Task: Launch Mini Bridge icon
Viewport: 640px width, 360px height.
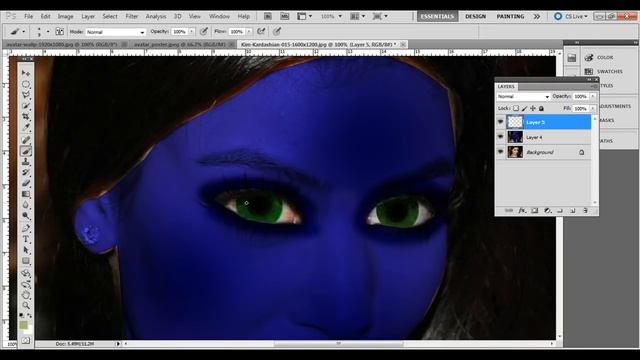Action: [x=284, y=16]
